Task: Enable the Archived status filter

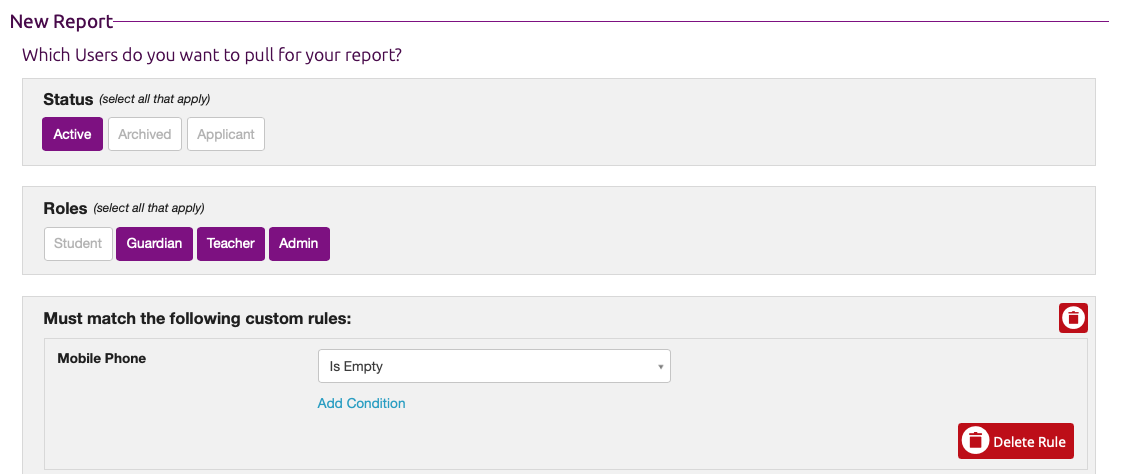Action: 145,134
